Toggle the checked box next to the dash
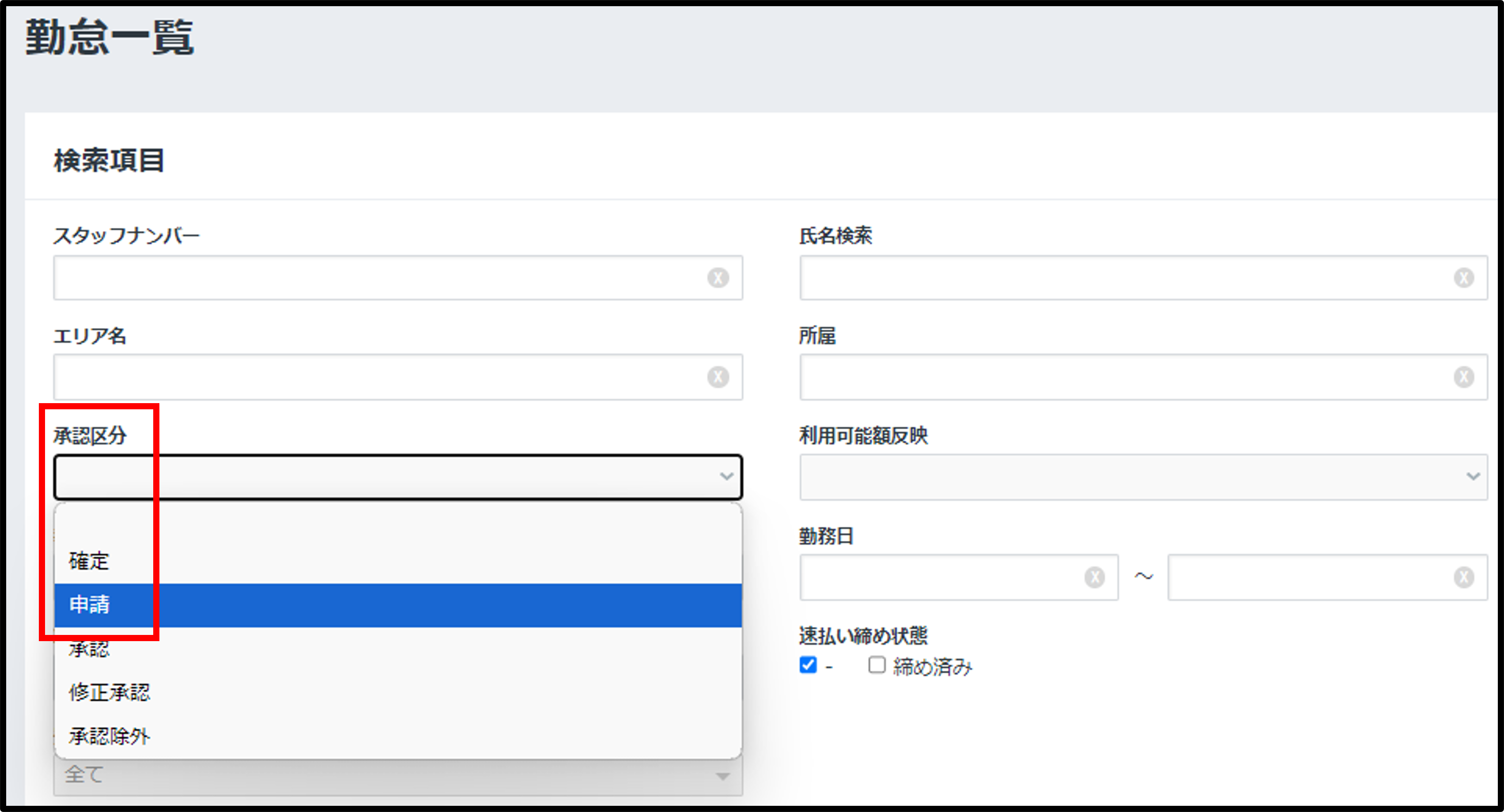 (808, 665)
